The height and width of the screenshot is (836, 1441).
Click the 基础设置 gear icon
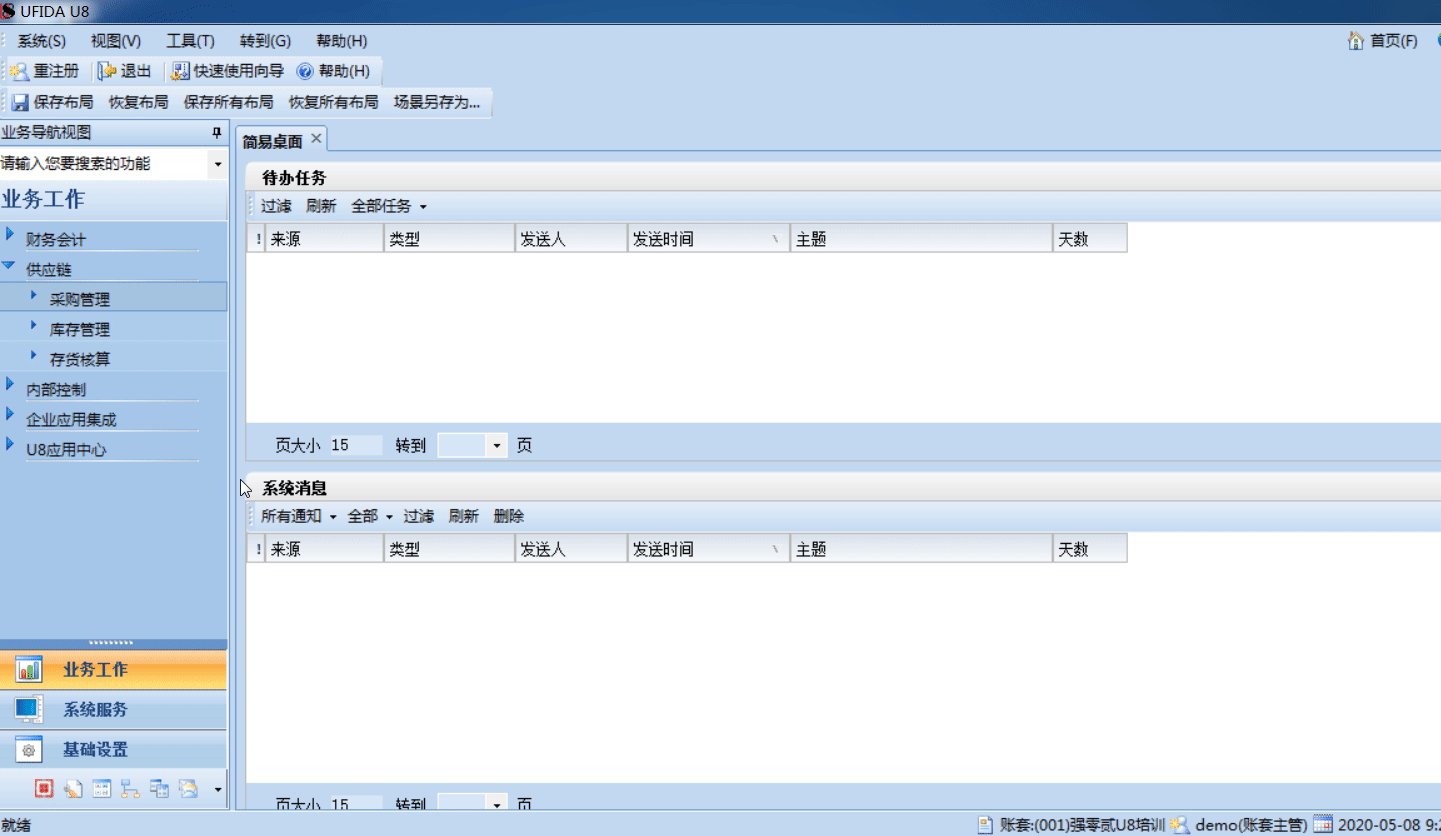[29, 750]
